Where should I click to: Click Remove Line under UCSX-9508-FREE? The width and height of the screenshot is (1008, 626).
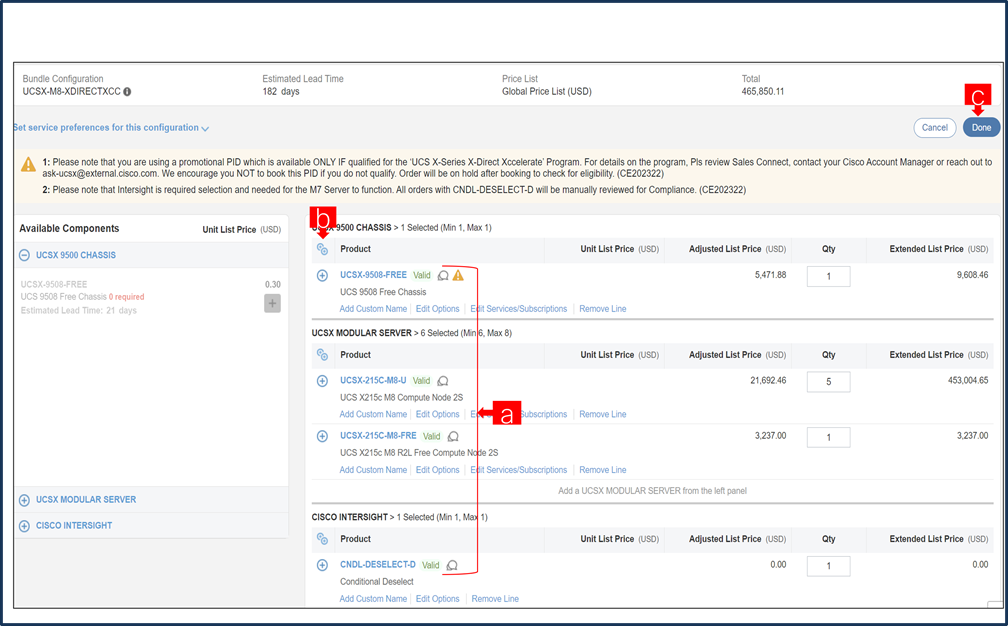pos(602,309)
